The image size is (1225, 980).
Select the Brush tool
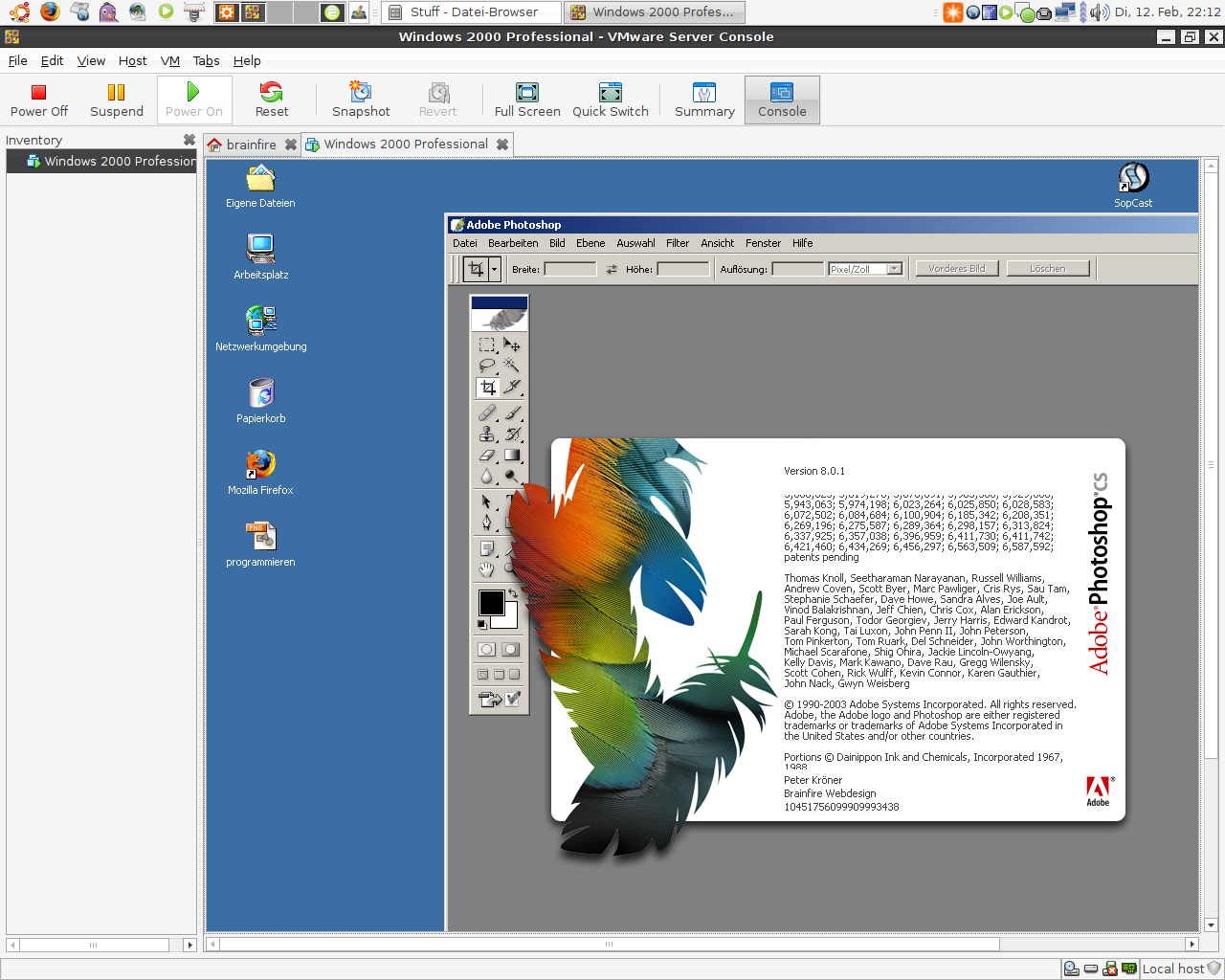click(512, 413)
